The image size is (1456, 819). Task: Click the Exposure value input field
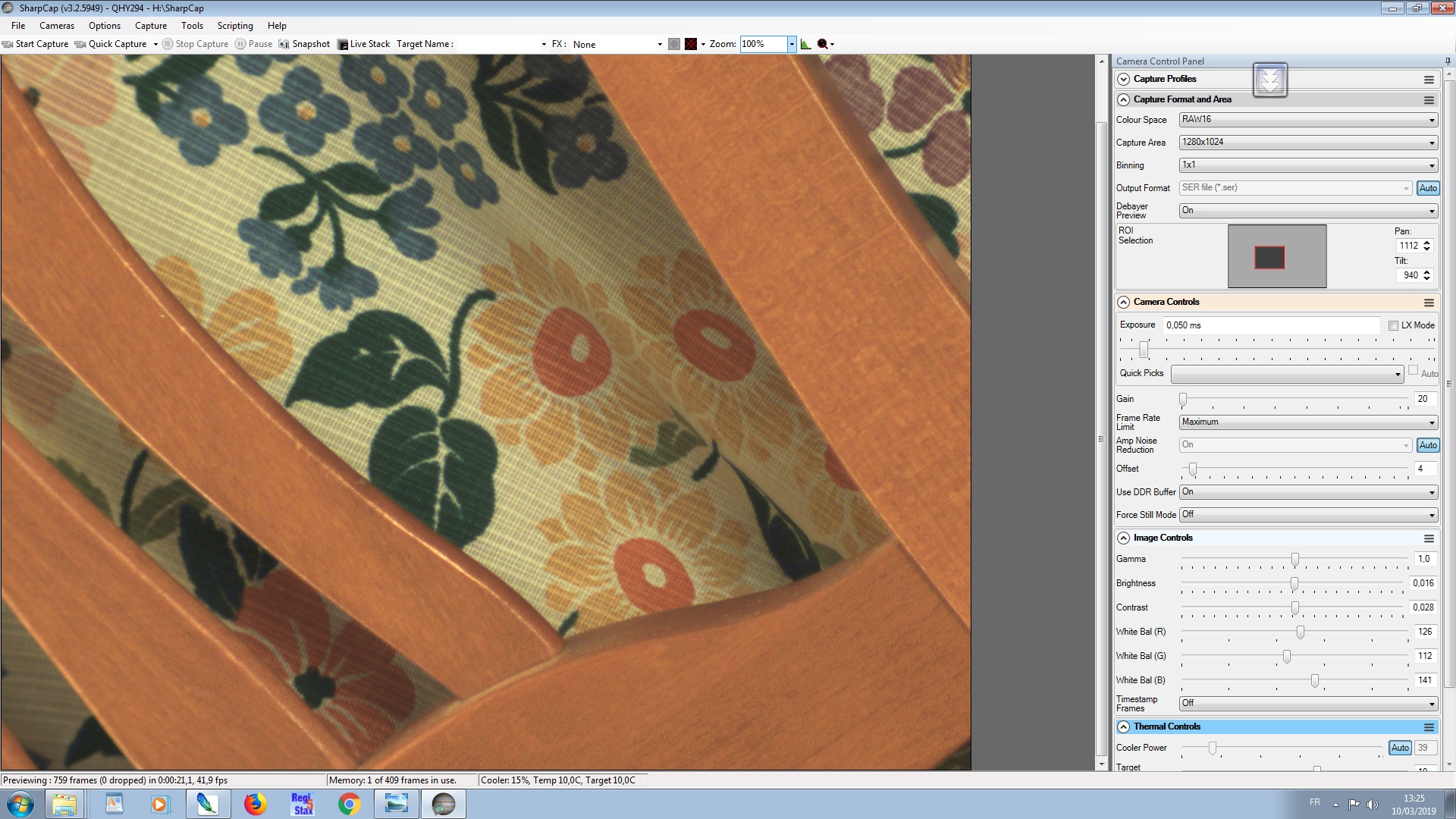tap(1271, 325)
